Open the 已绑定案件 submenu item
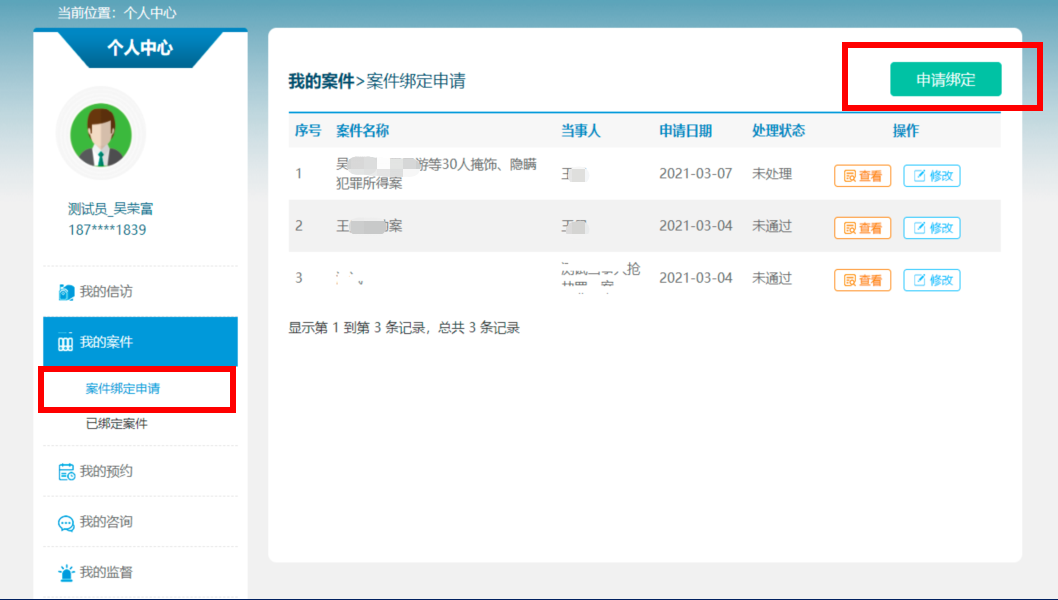The height and width of the screenshot is (600, 1058). coord(117,424)
